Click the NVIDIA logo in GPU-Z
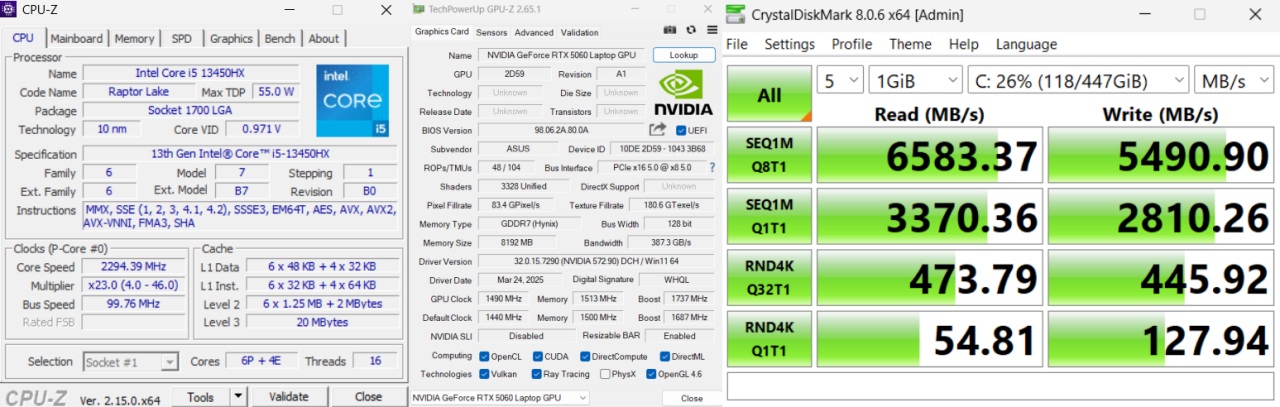The width and height of the screenshot is (1280, 407). click(x=684, y=93)
